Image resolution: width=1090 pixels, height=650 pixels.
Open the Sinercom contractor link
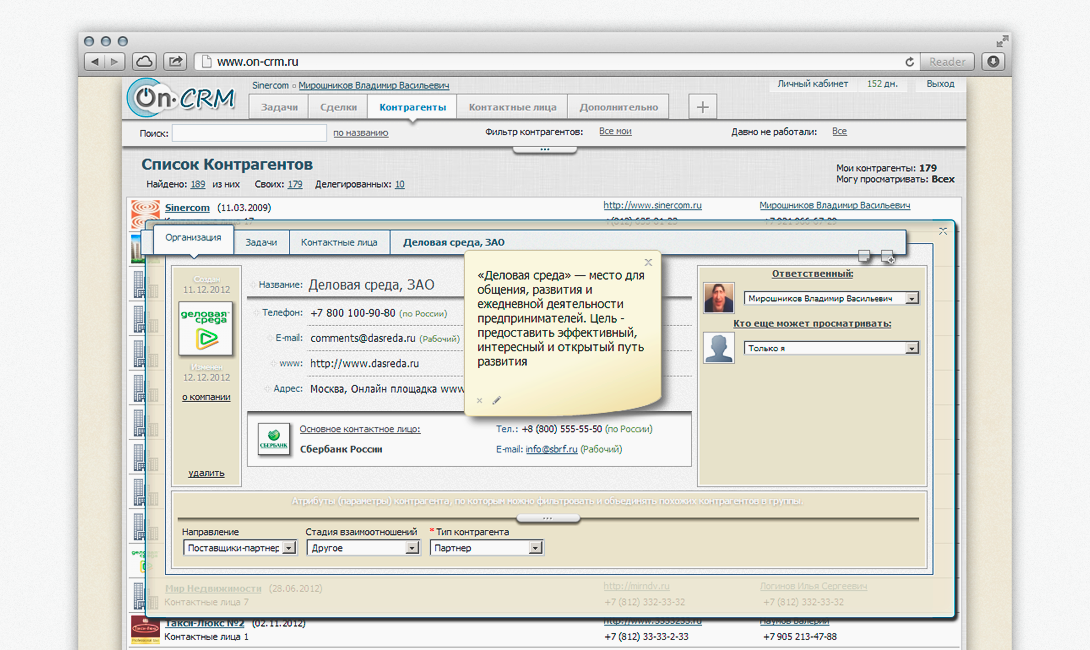click(187, 207)
